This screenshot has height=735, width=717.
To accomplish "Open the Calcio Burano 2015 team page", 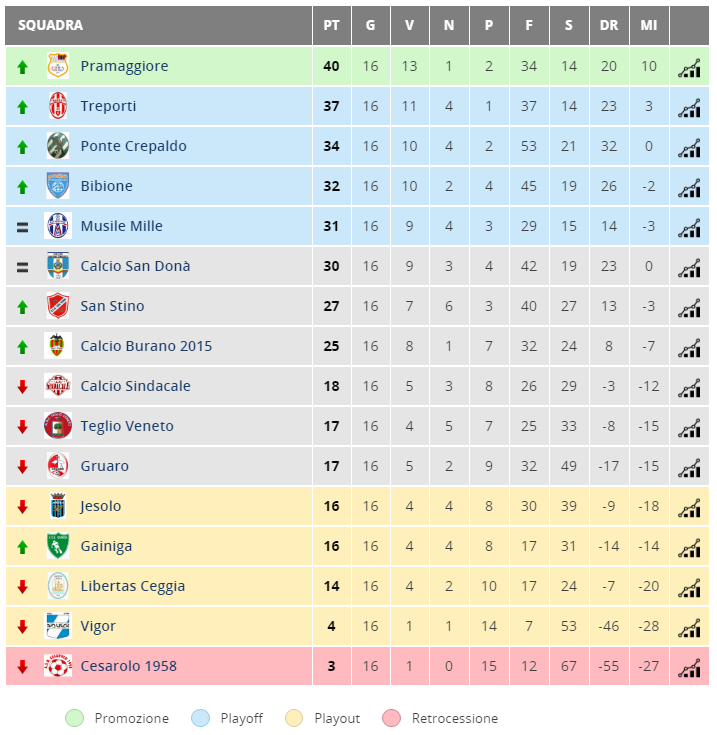I will click(x=146, y=346).
